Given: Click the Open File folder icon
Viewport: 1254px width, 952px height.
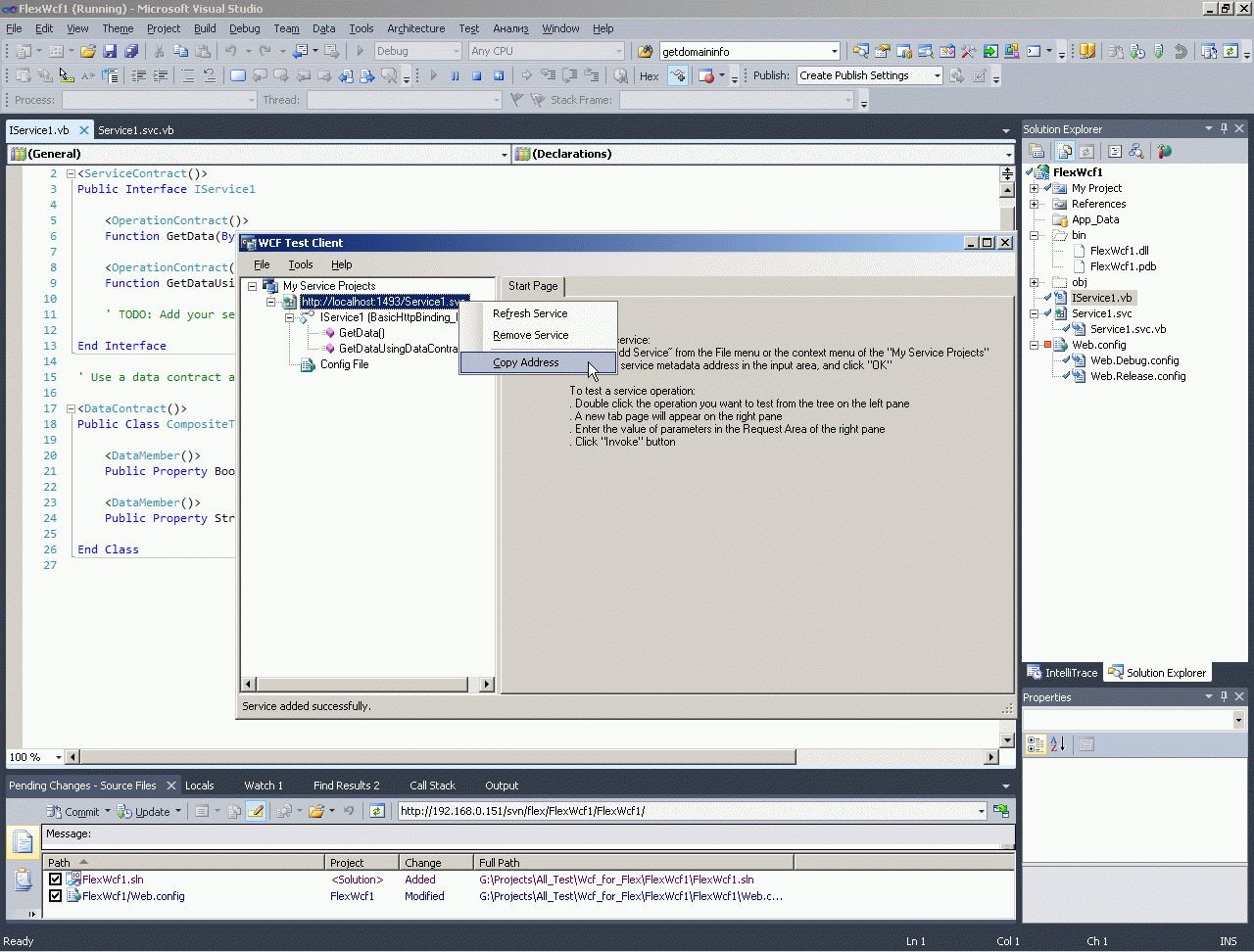Looking at the screenshot, I should 88,51.
